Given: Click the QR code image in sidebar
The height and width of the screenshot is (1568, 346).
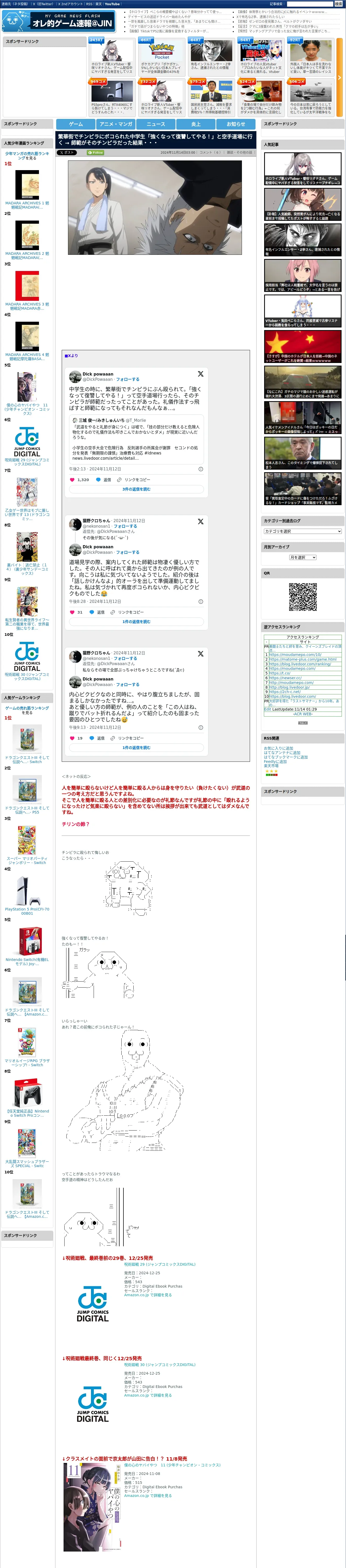Looking at the screenshot, I should coord(303,597).
